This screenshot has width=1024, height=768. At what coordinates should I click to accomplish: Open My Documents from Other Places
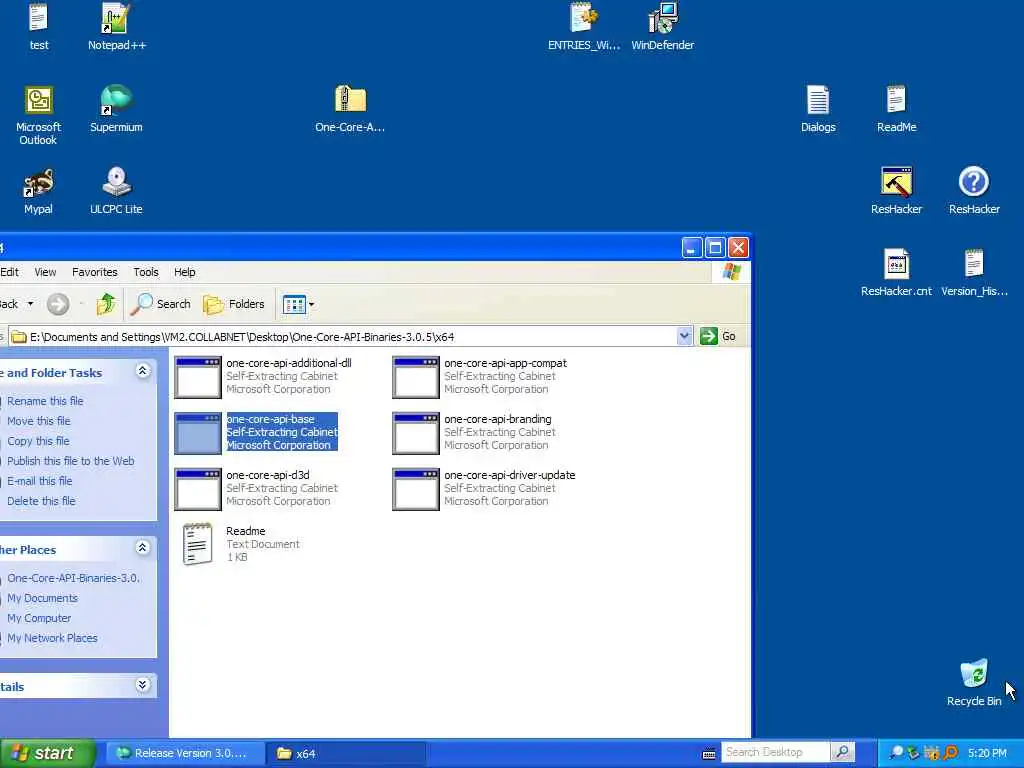[42, 598]
